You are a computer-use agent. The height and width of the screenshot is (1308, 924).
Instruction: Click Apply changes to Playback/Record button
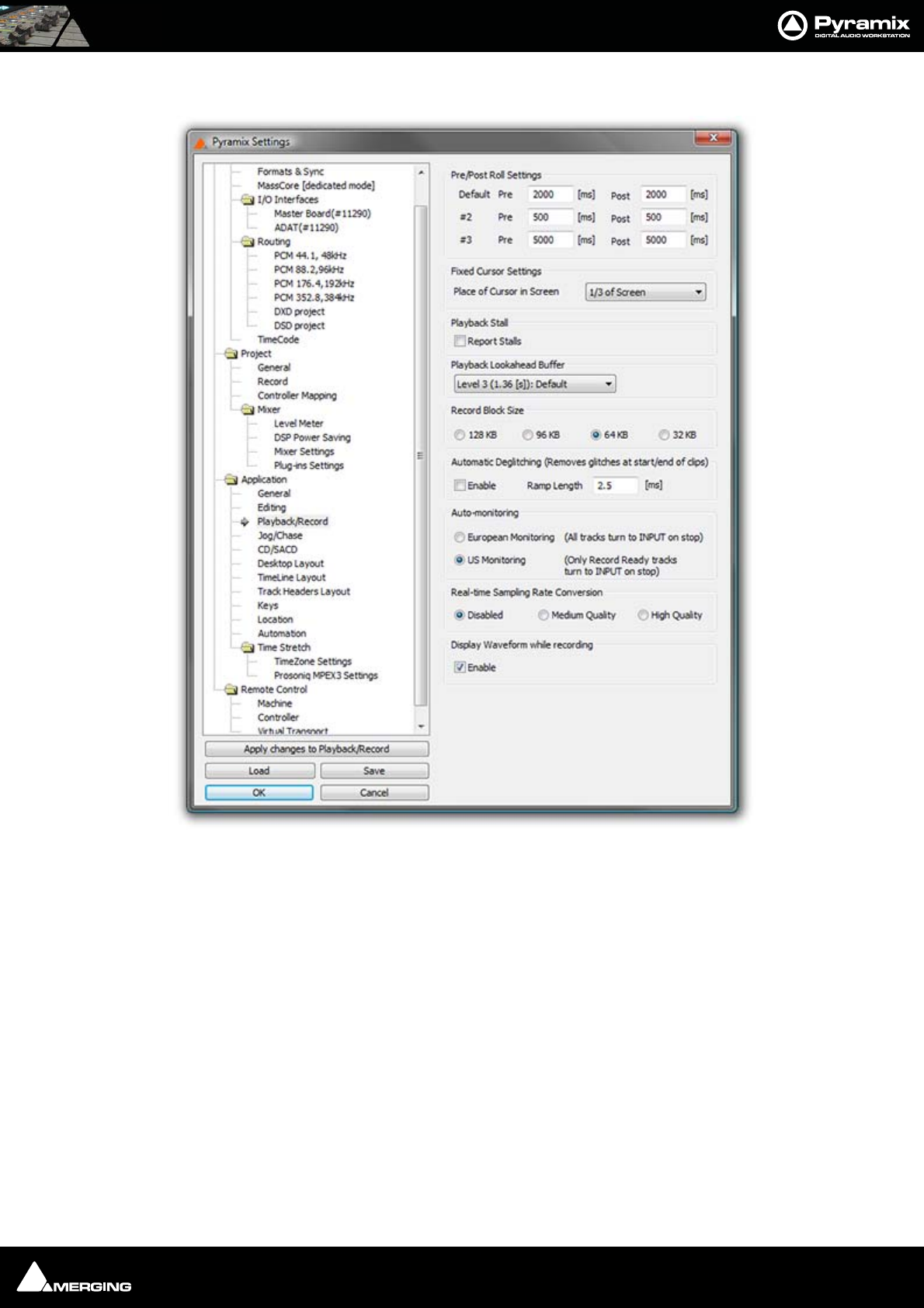tap(317, 749)
